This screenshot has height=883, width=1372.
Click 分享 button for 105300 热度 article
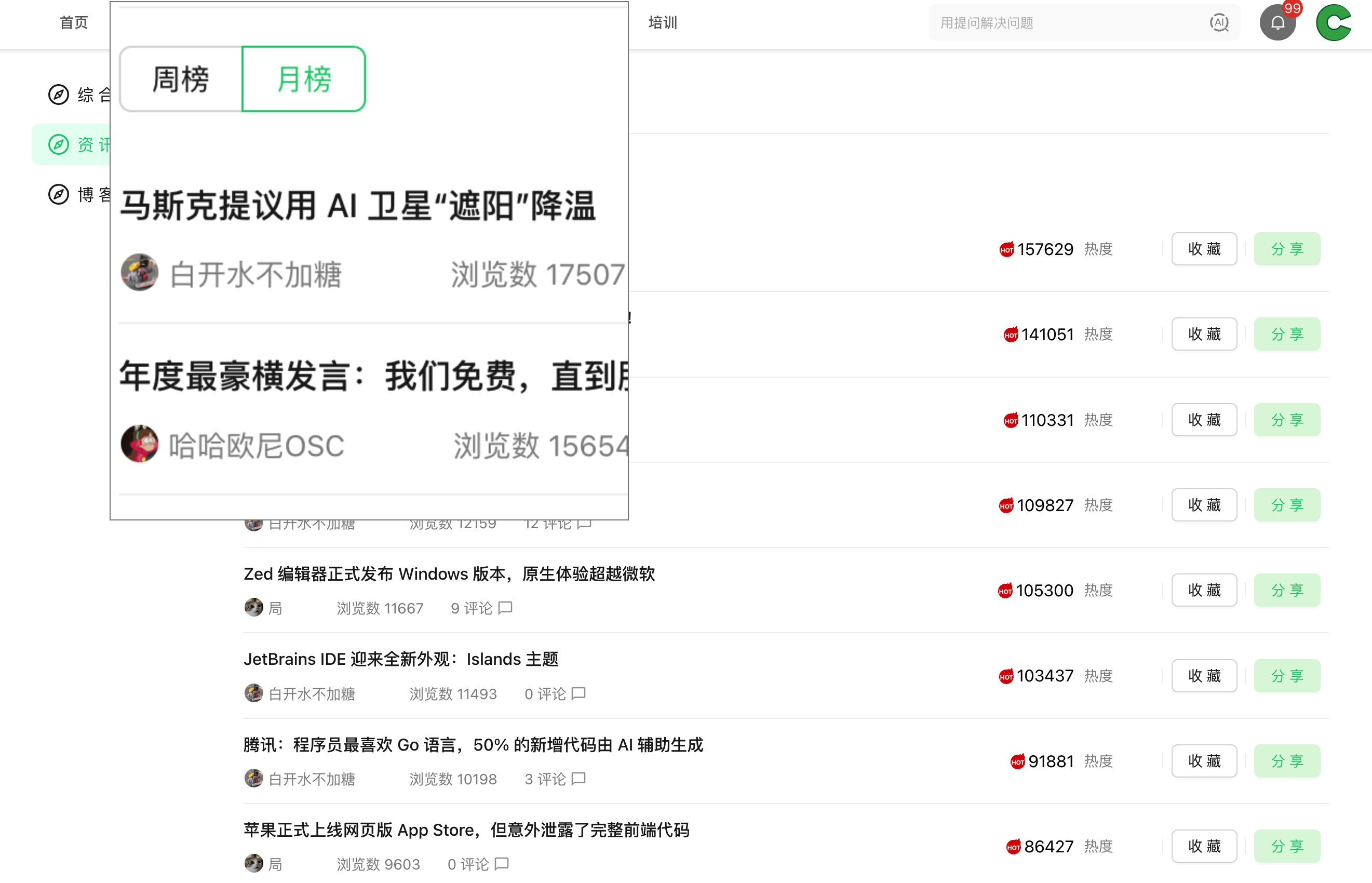(1287, 590)
